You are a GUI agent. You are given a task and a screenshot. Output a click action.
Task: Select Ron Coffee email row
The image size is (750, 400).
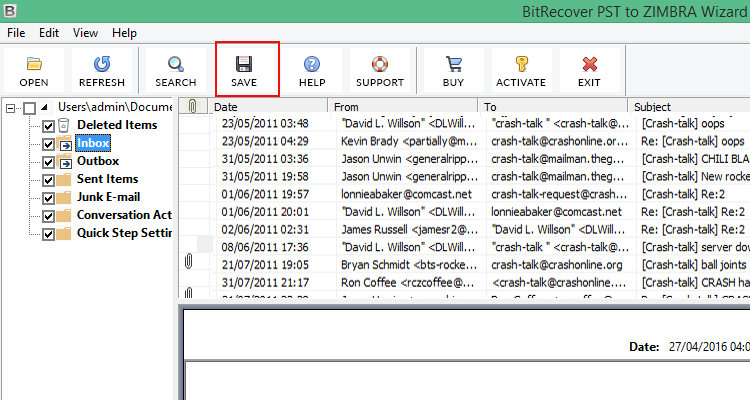[x=464, y=283]
